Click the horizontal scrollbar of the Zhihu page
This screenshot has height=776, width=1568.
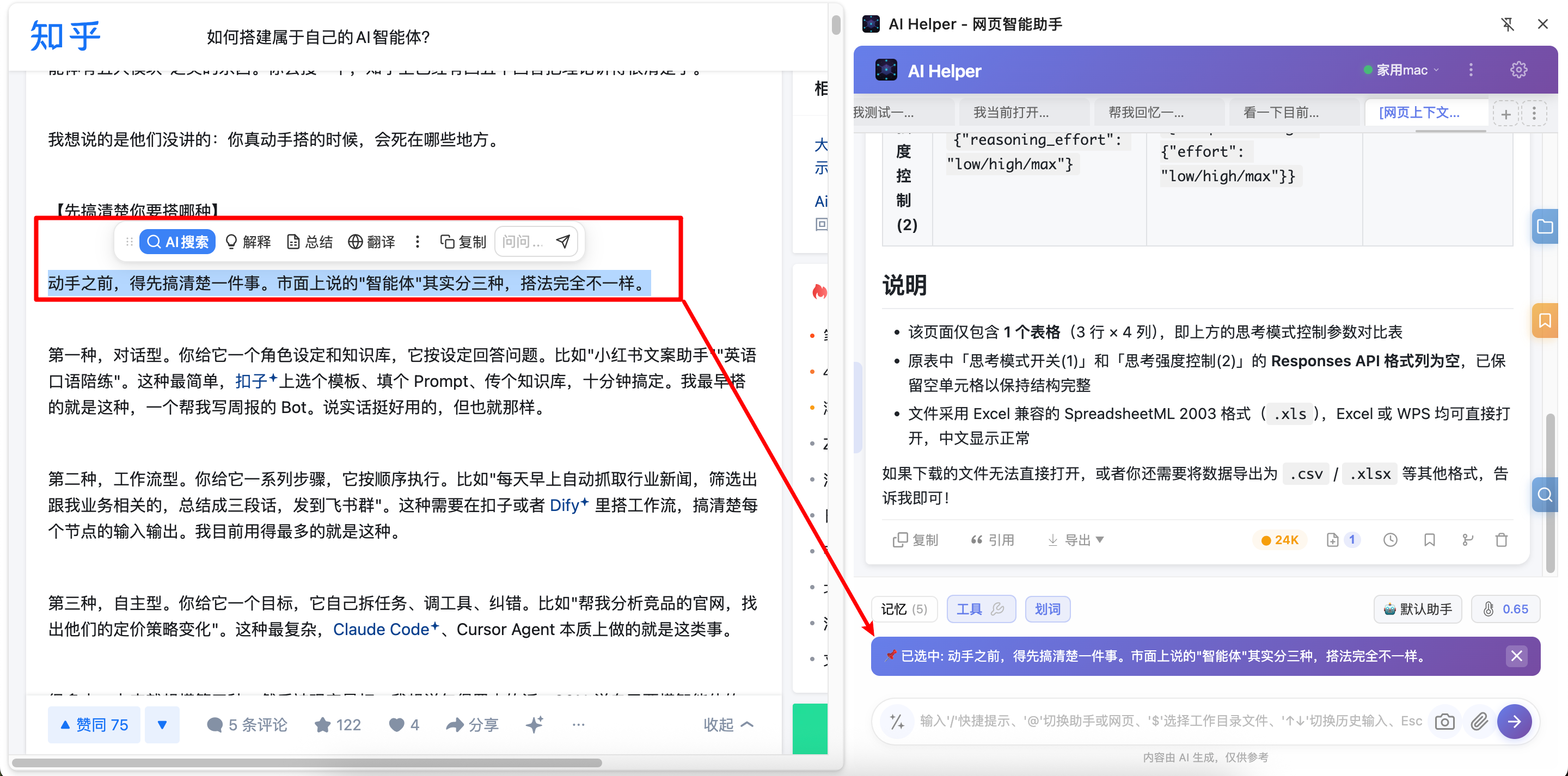coord(306,762)
